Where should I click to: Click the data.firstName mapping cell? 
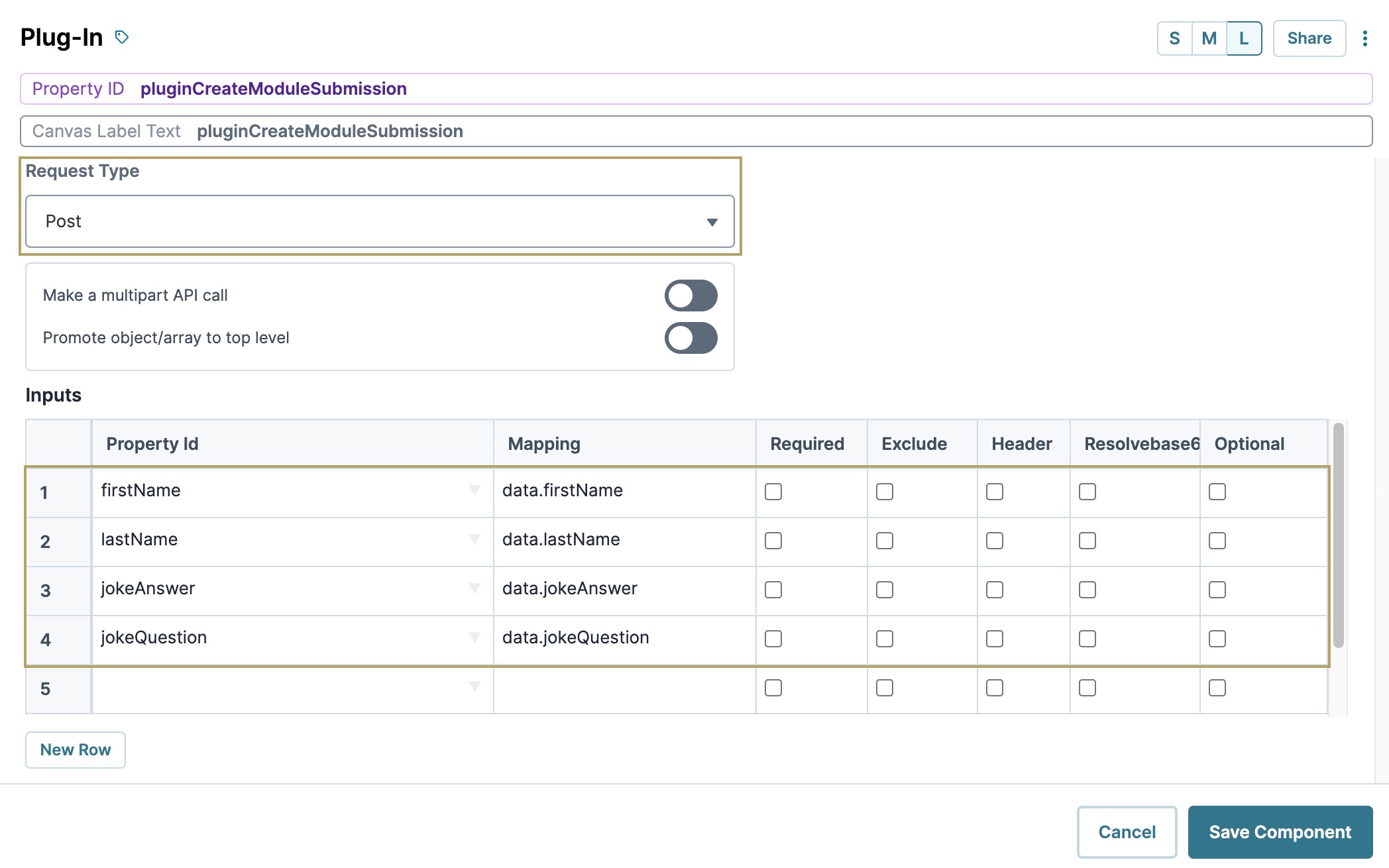[625, 492]
